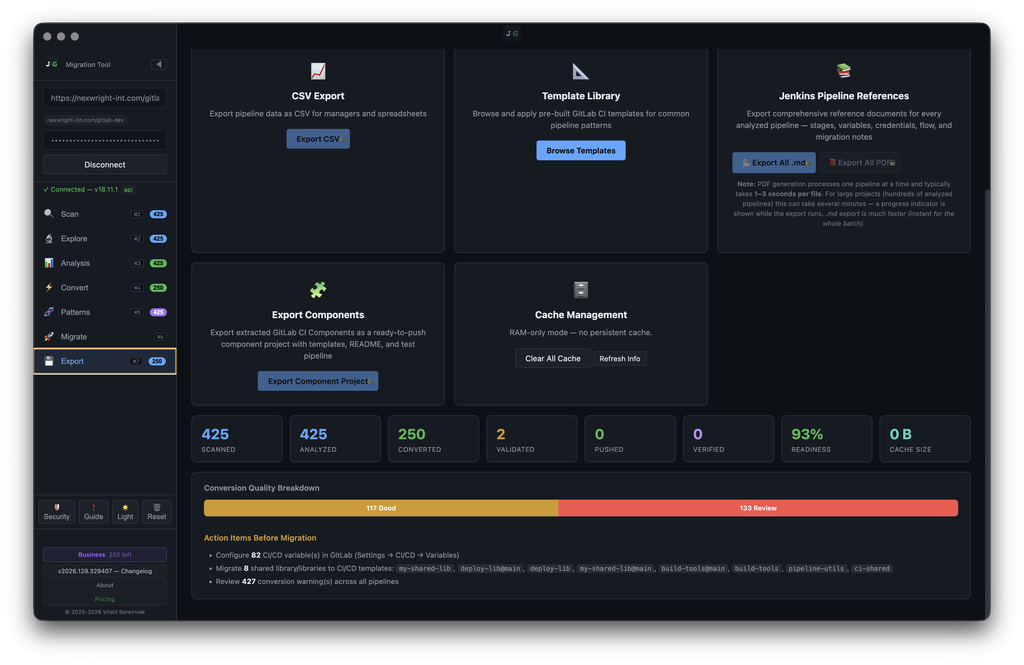Click the GitLab URL input field

104,98
